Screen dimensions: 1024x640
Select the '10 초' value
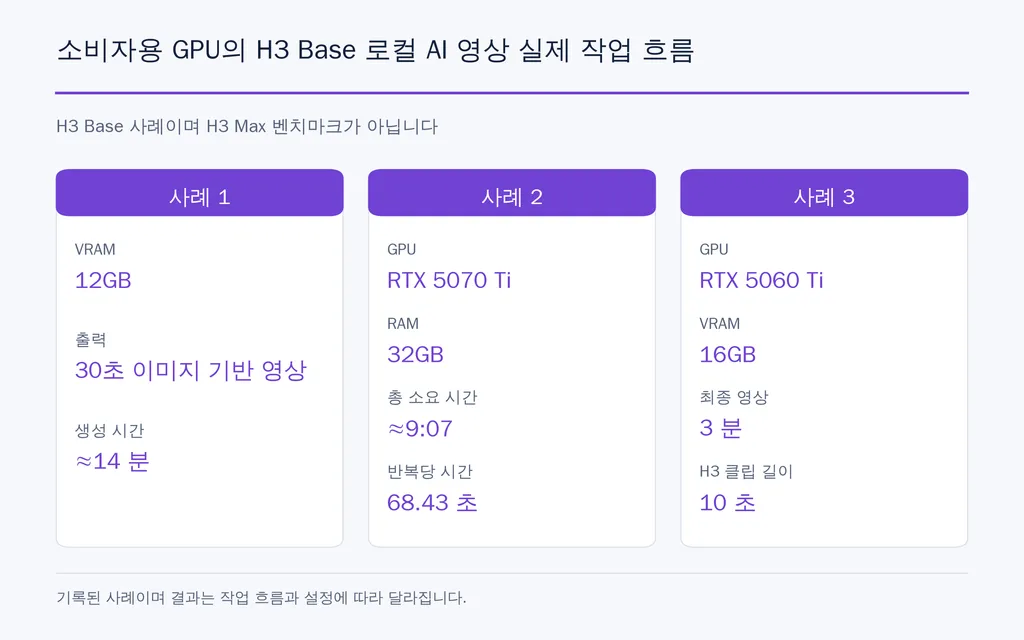(727, 502)
